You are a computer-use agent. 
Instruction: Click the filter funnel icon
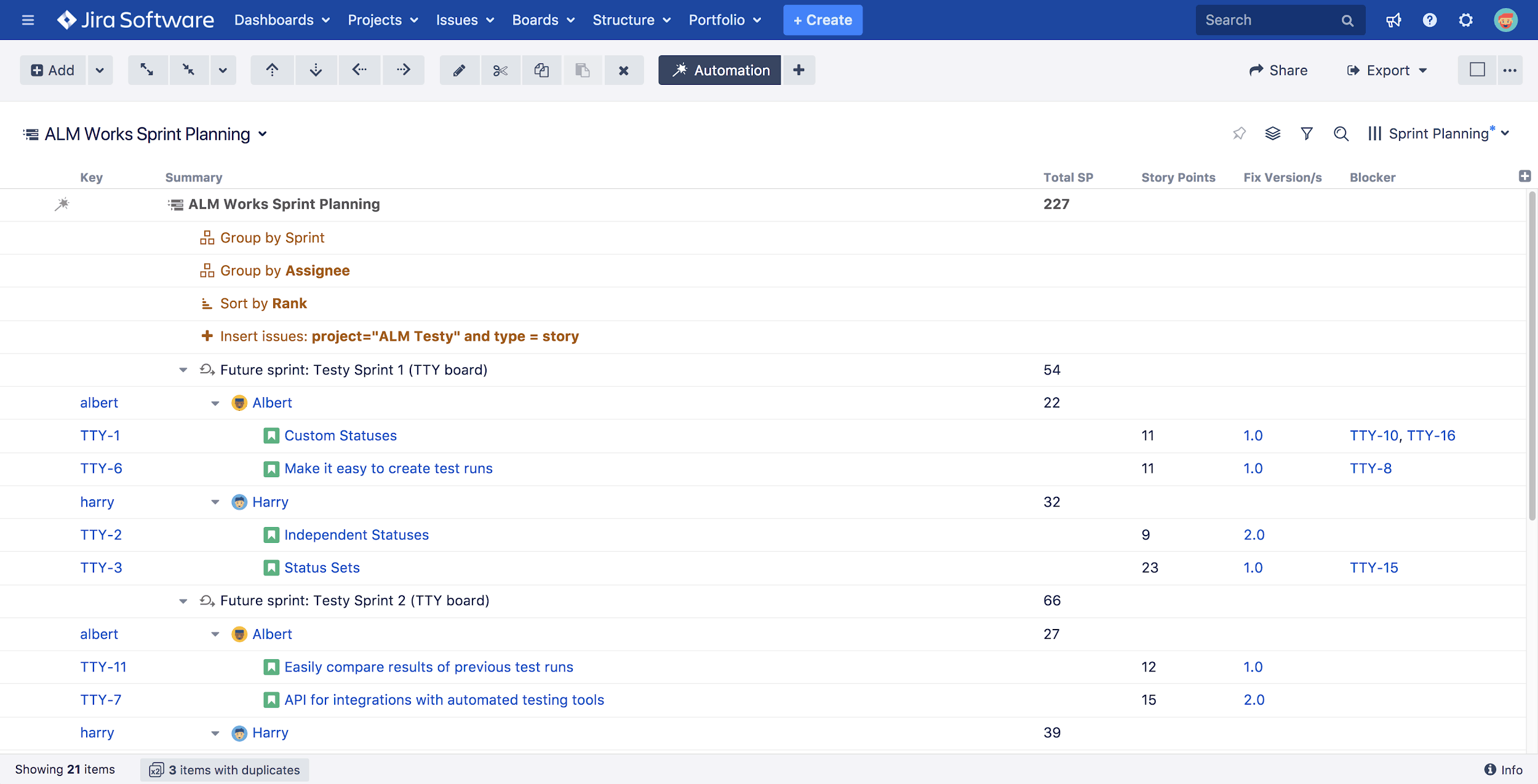[x=1307, y=133]
